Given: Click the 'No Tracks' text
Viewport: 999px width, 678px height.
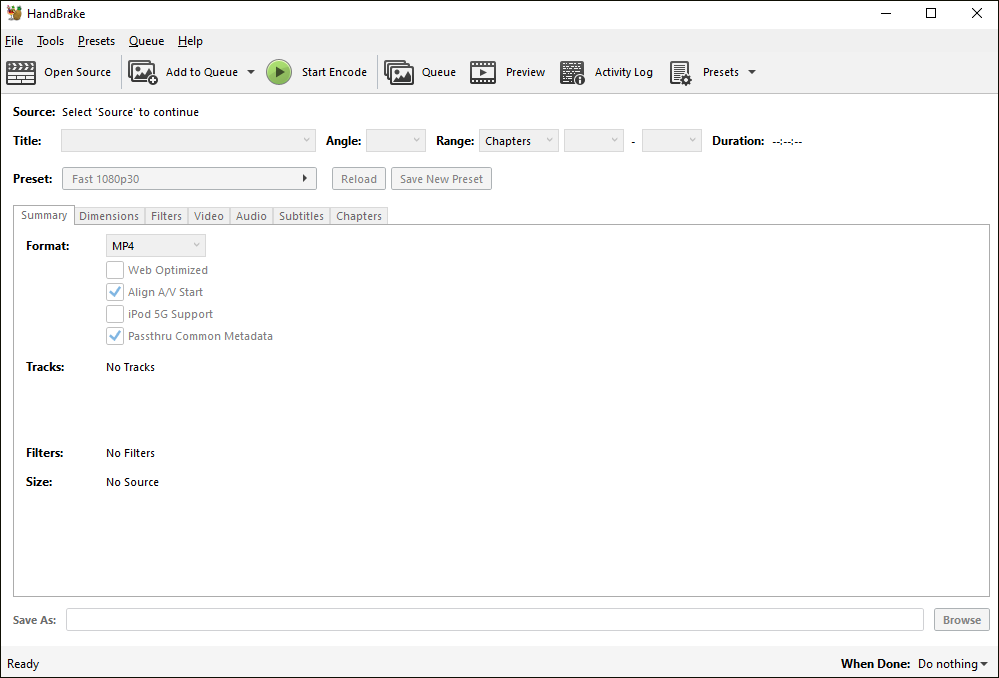Looking at the screenshot, I should (131, 367).
